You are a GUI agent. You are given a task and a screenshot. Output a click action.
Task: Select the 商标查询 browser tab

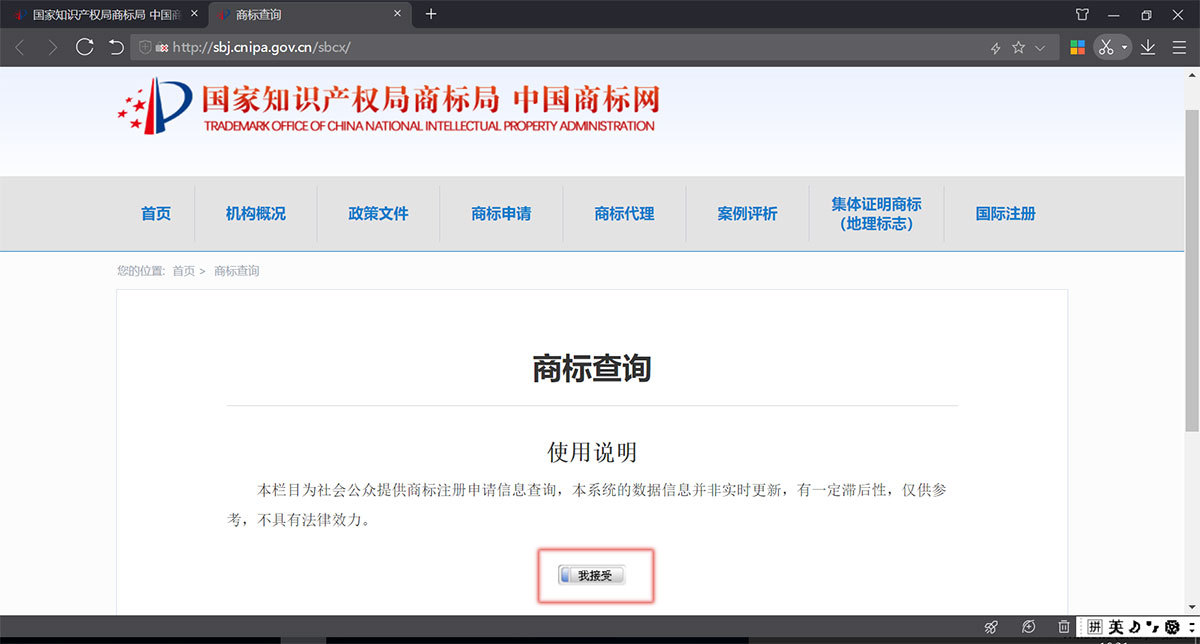(310, 15)
